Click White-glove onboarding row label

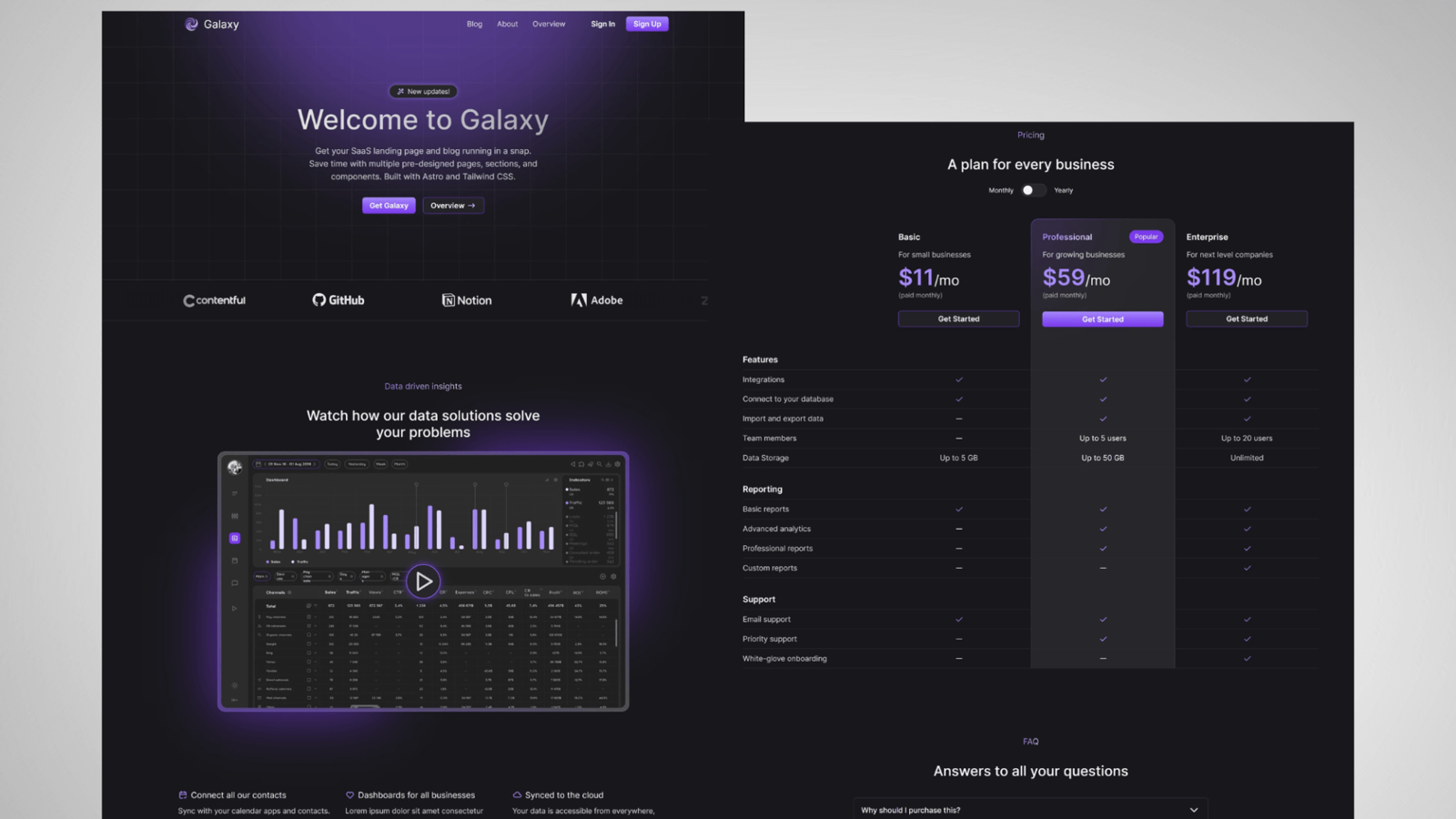[x=784, y=659]
